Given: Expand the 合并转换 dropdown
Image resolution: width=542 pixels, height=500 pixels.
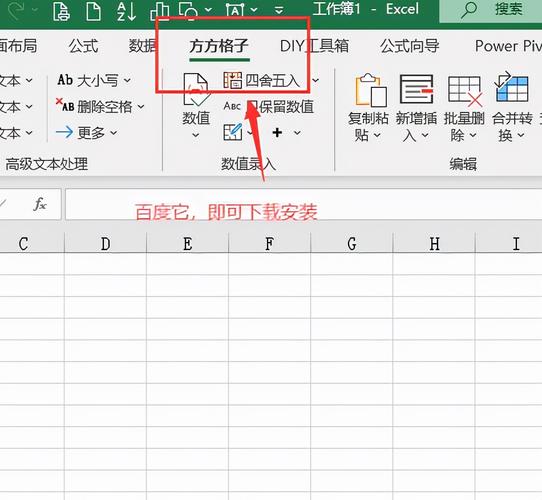Looking at the screenshot, I should click(x=521, y=135).
